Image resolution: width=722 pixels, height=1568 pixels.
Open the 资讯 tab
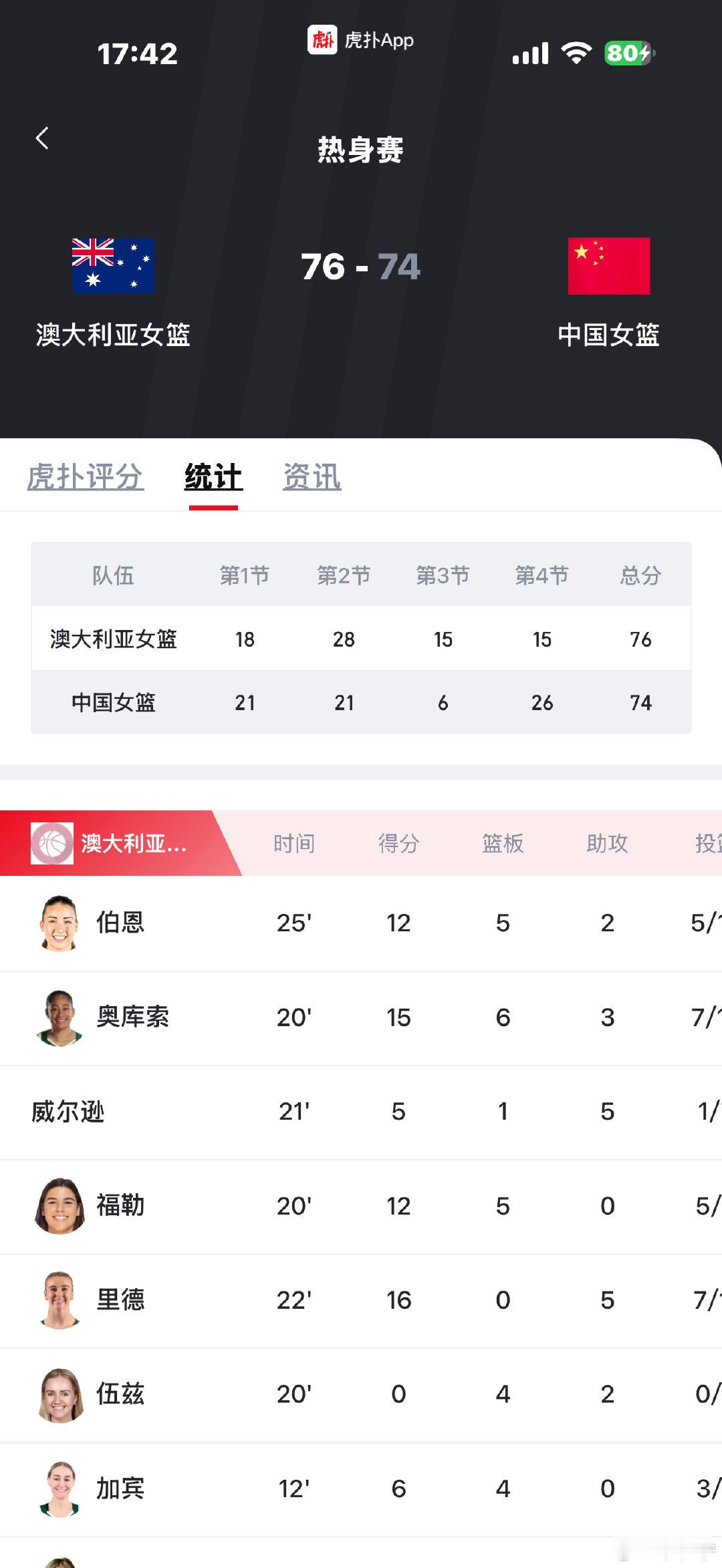pyautogui.click(x=312, y=477)
